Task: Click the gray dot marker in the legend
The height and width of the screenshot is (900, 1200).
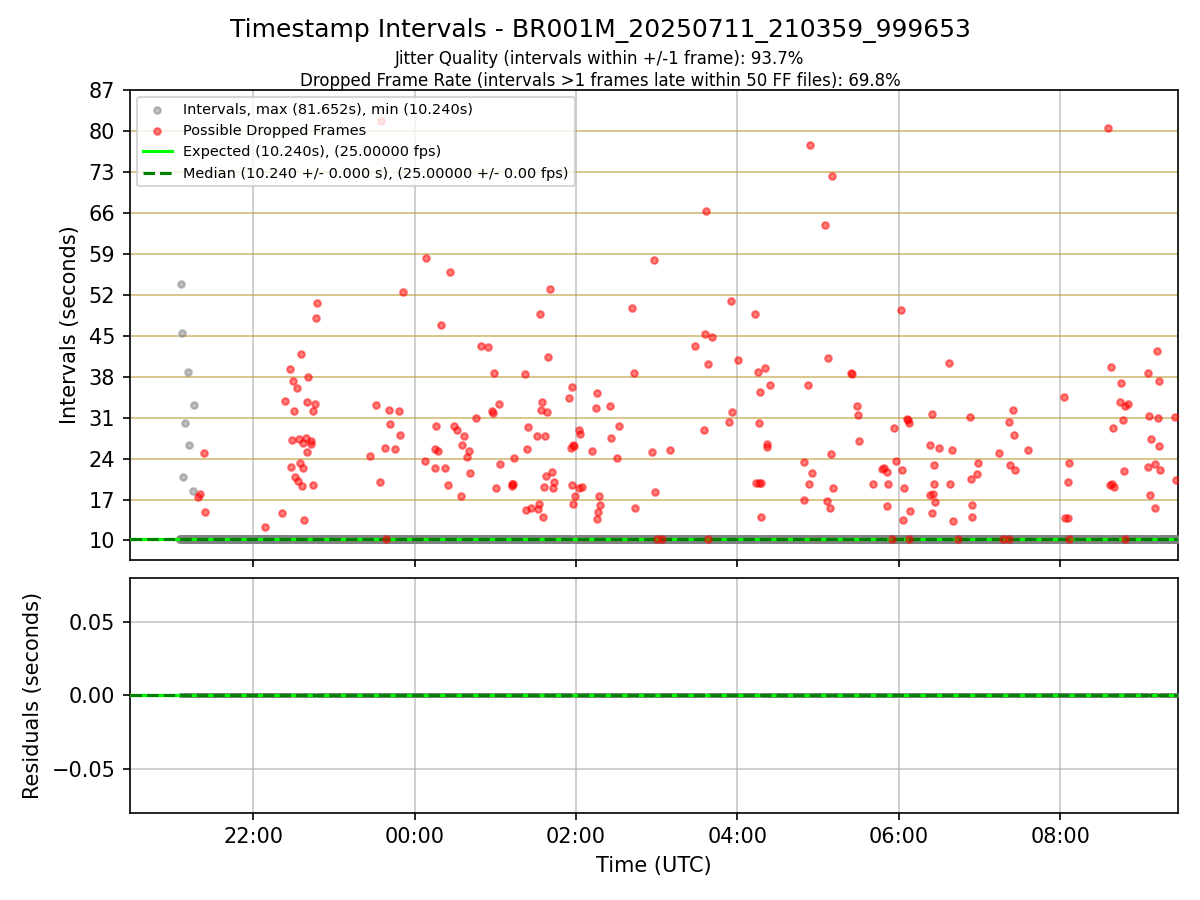Action: 157,109
